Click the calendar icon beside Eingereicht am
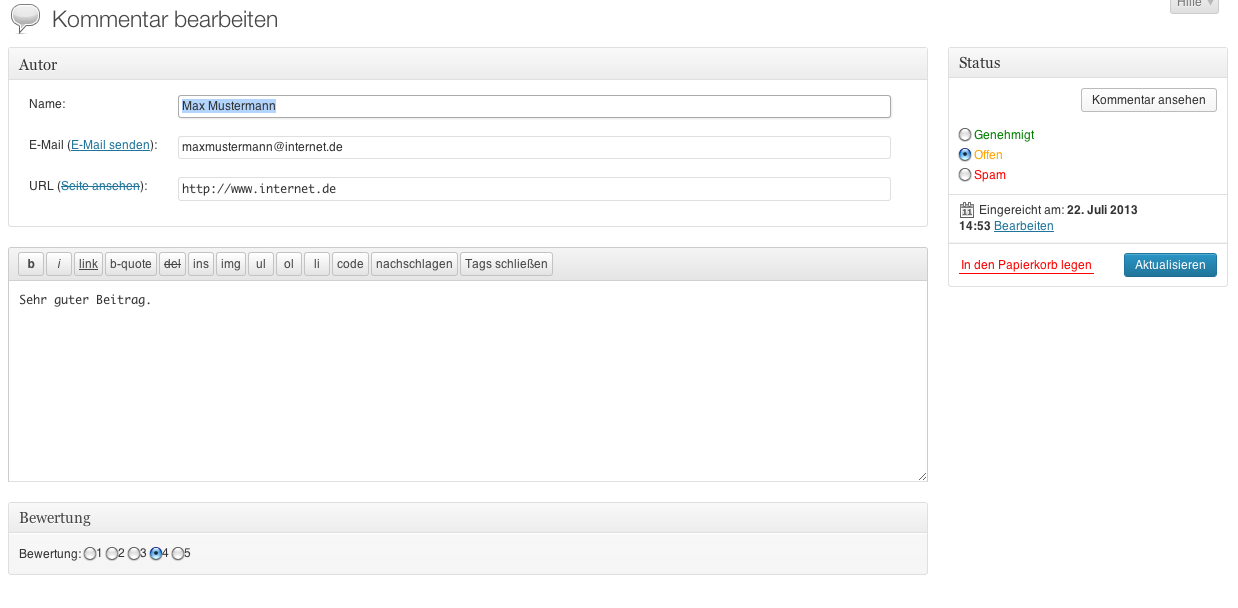The image size is (1238, 608). pos(966,210)
